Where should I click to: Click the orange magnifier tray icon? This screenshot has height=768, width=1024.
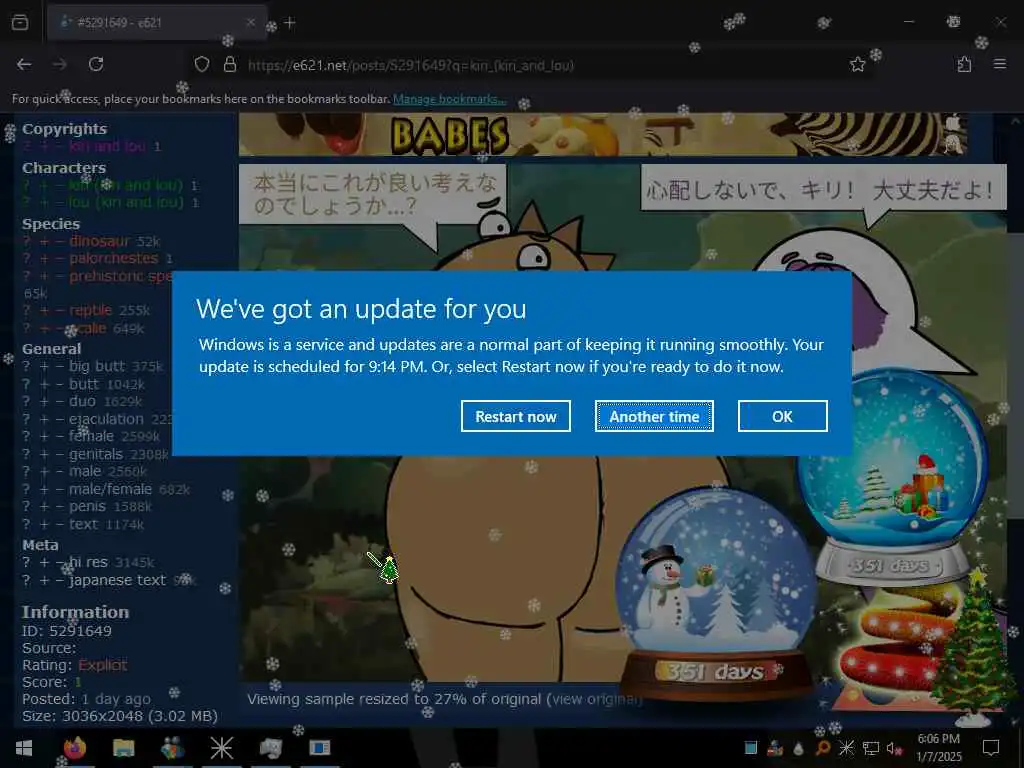(x=823, y=748)
